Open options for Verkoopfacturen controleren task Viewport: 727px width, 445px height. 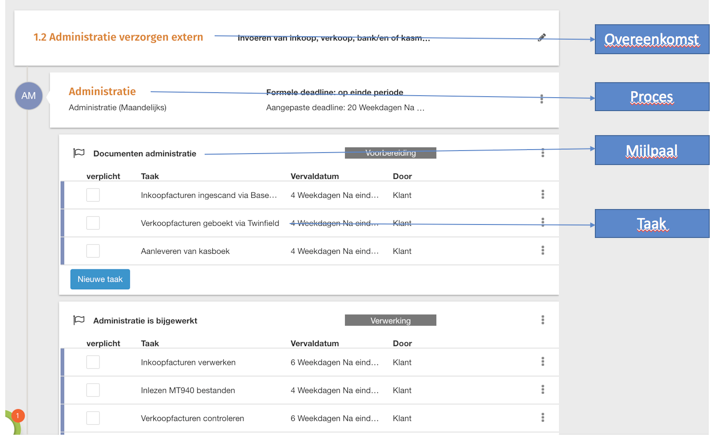coord(543,418)
